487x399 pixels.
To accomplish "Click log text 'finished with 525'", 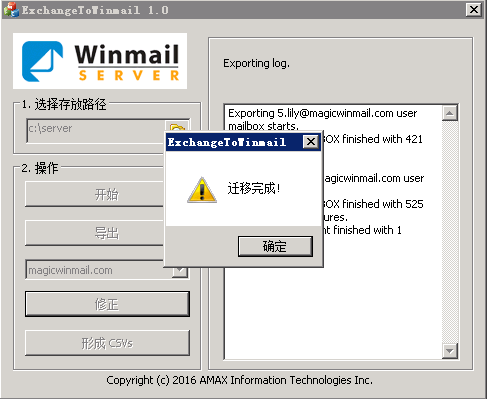I will [383, 204].
